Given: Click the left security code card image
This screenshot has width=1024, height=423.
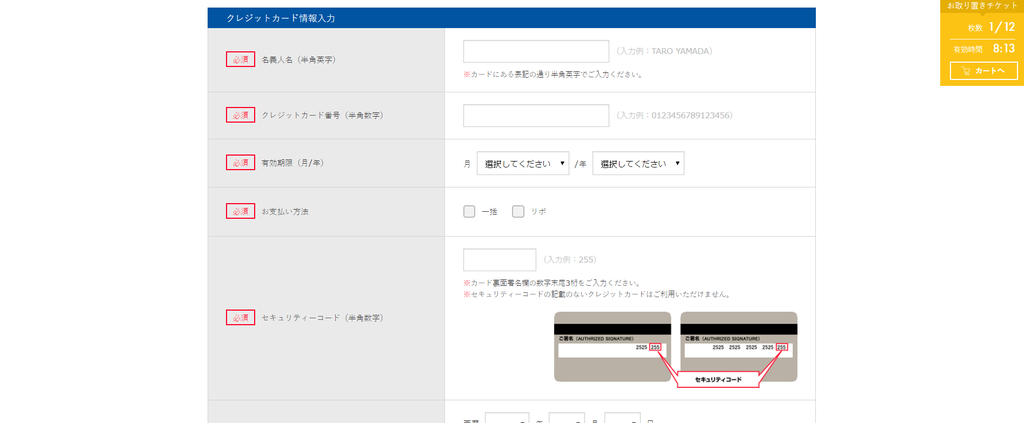Looking at the screenshot, I should tap(613, 347).
